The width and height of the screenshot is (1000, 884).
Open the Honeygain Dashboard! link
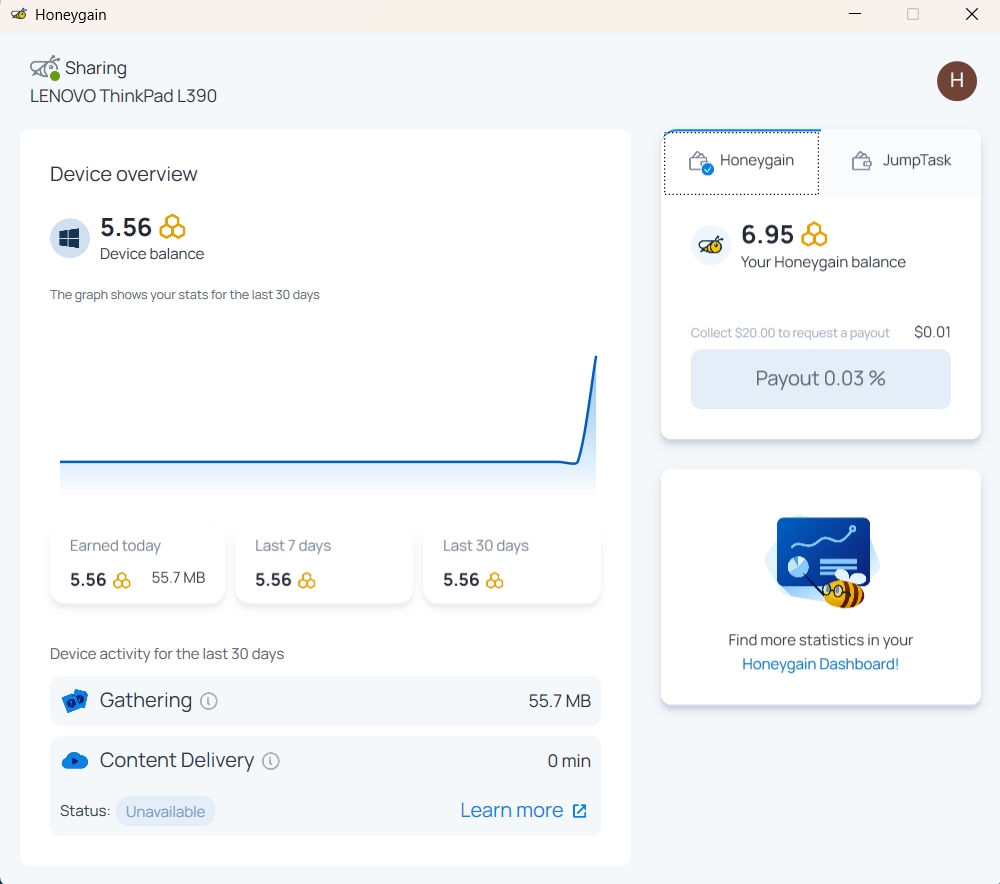pos(820,664)
